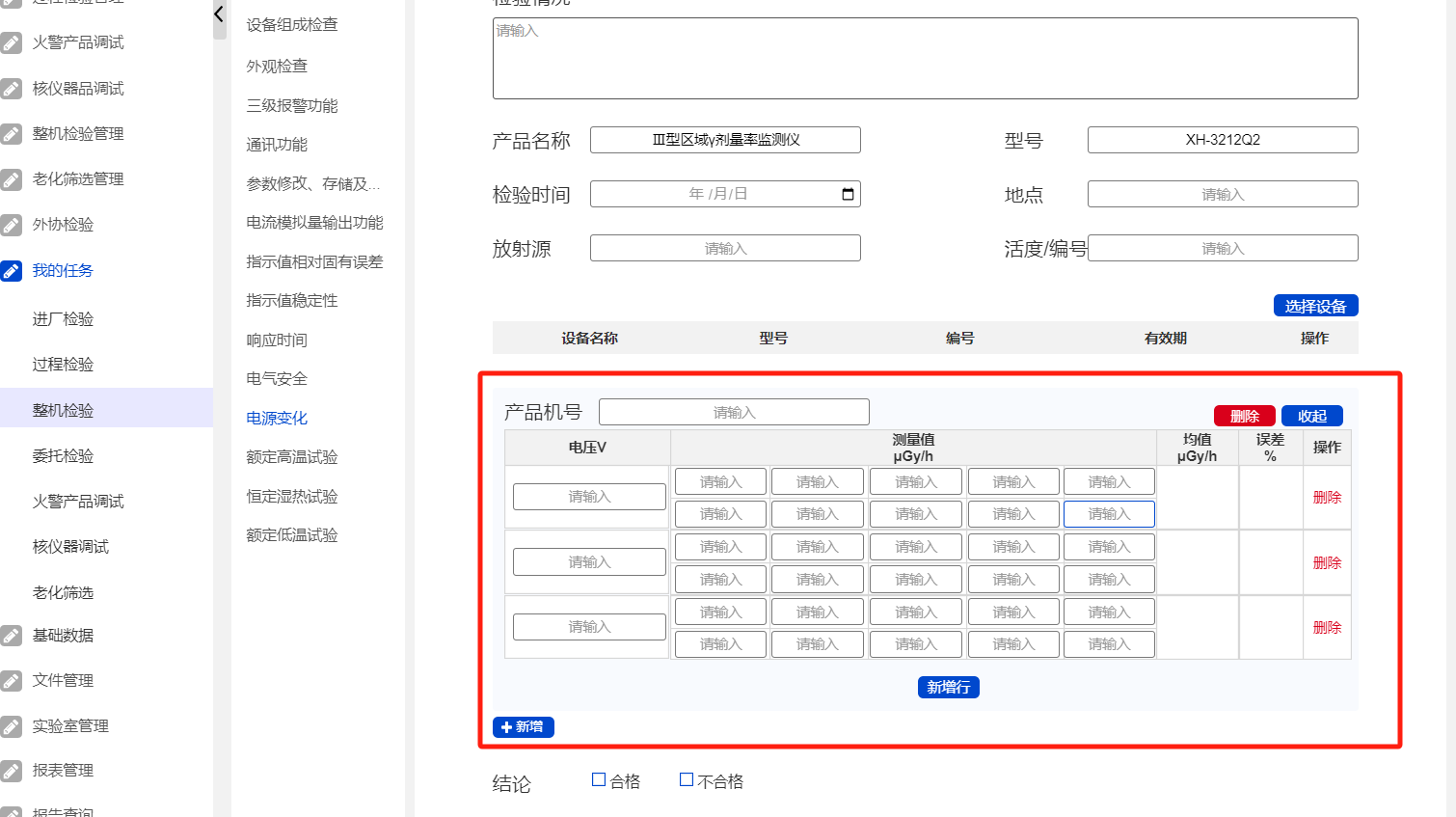Click the blue icon beside 我的任务
Image resolution: width=1456 pixels, height=817 pixels.
pyautogui.click(x=12, y=271)
